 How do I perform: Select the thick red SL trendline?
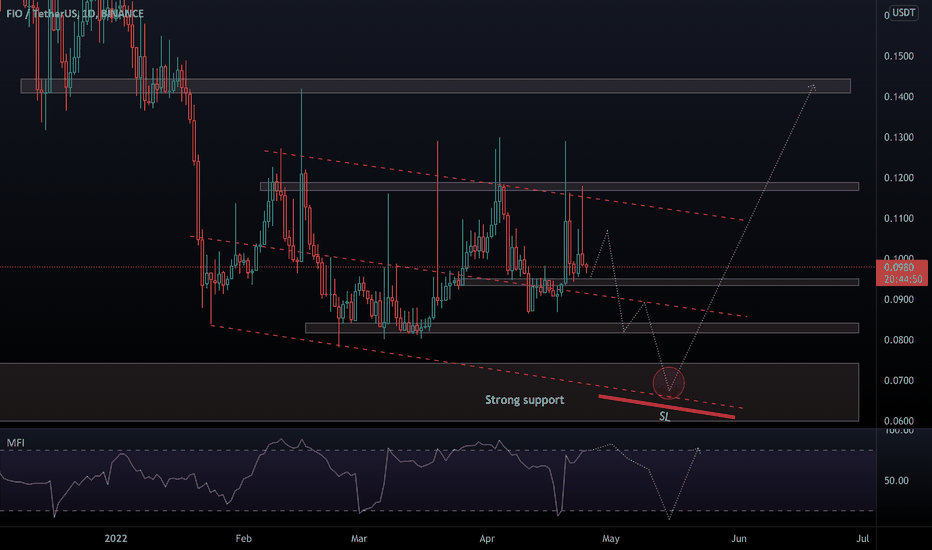coord(666,407)
